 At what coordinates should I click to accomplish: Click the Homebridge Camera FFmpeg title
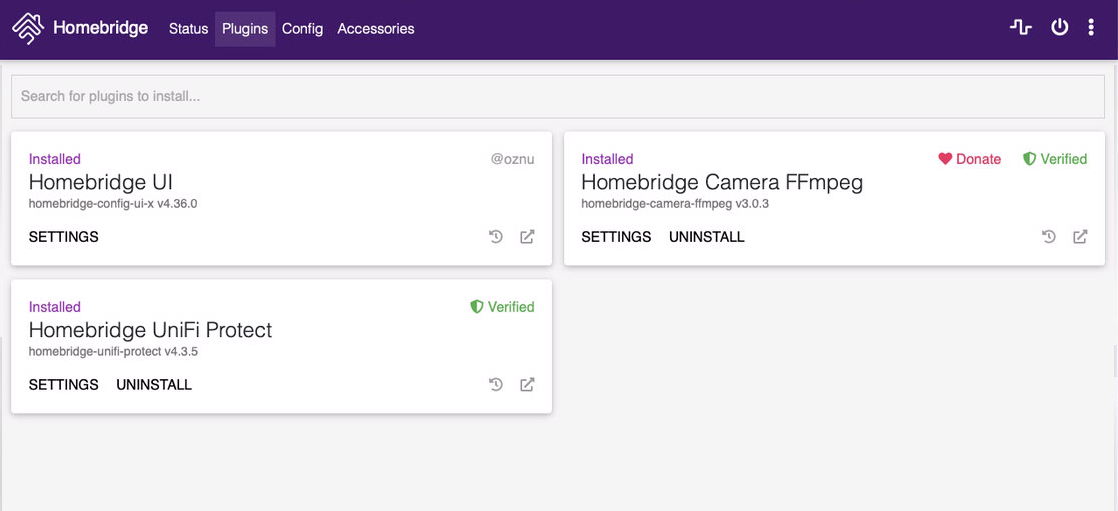(722, 182)
